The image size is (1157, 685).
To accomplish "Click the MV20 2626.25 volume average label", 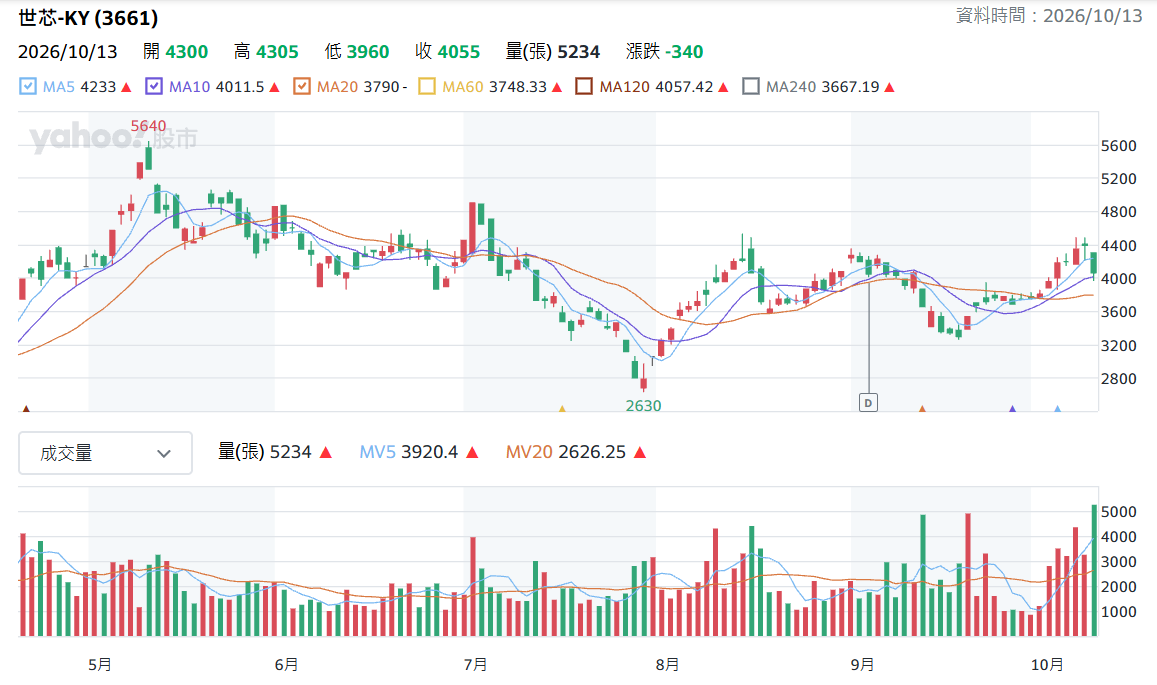I will (566, 452).
